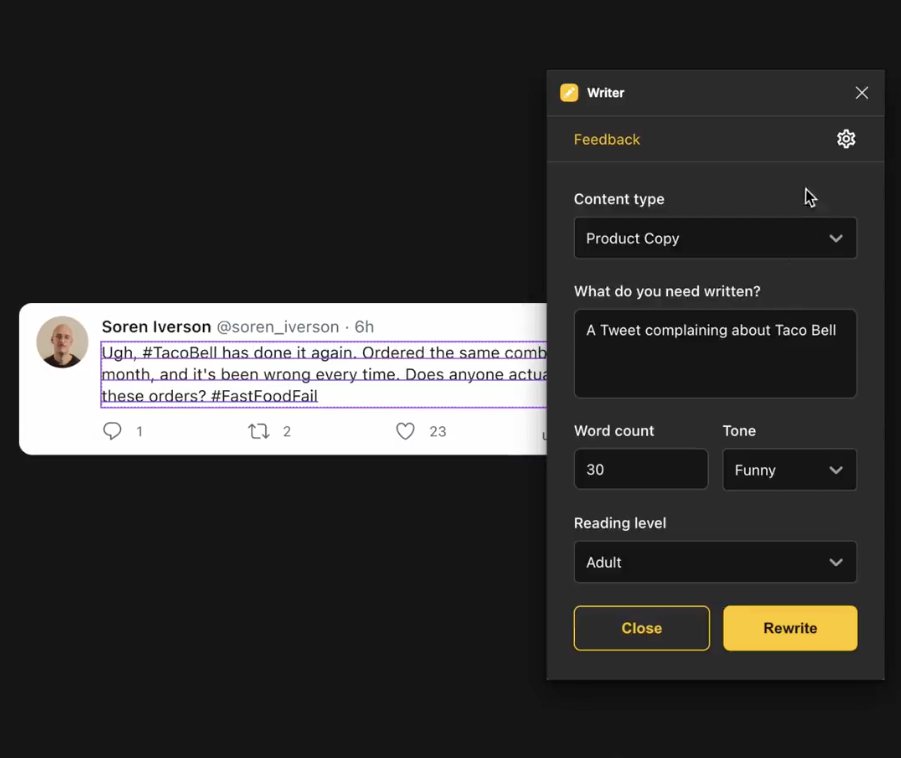
Task: Click the 'Word count' label
Action: pos(614,431)
